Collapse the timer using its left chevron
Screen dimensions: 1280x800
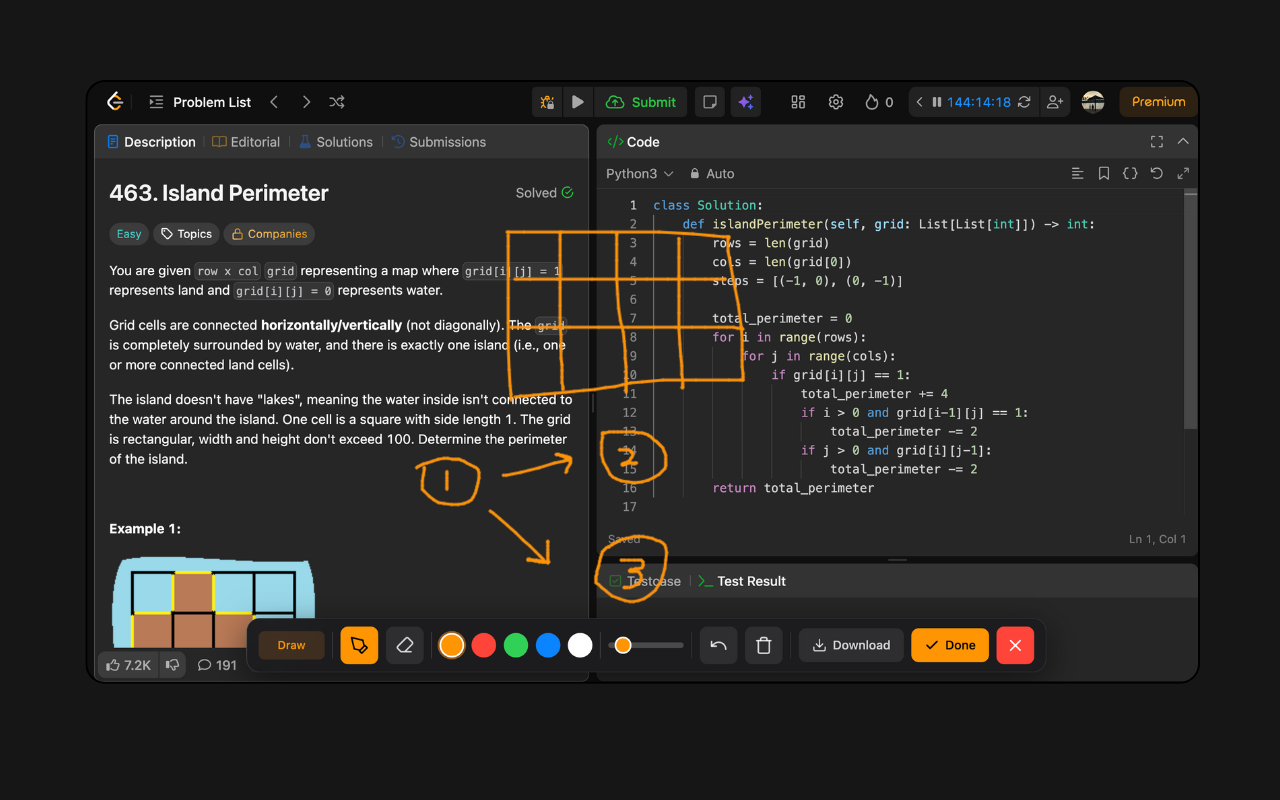tap(919, 101)
